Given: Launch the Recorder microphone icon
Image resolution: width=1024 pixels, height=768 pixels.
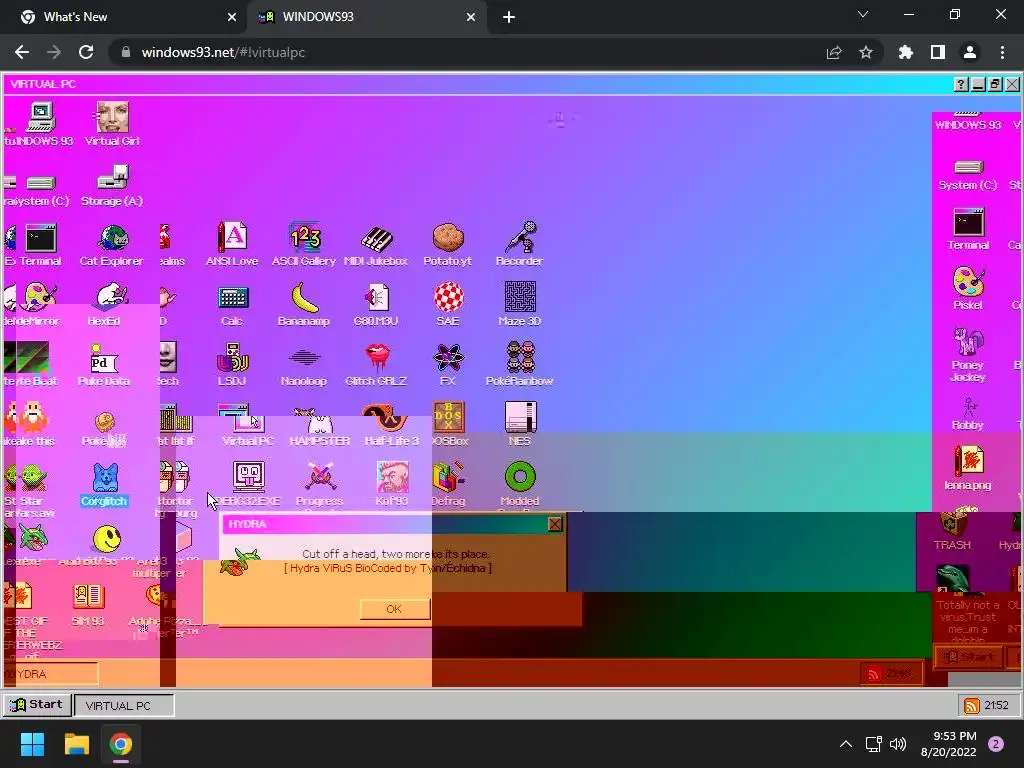Looking at the screenshot, I should click(520, 245).
